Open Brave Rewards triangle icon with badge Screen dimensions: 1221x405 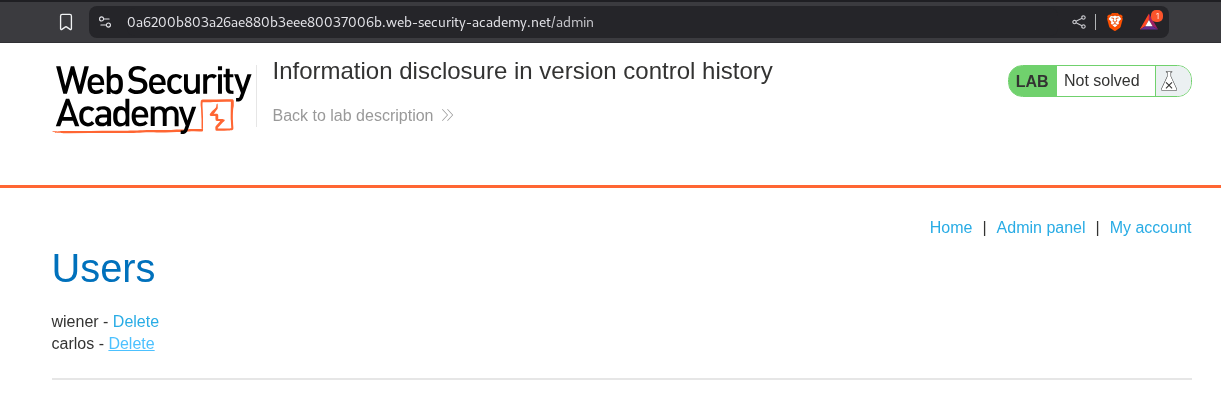1149,22
